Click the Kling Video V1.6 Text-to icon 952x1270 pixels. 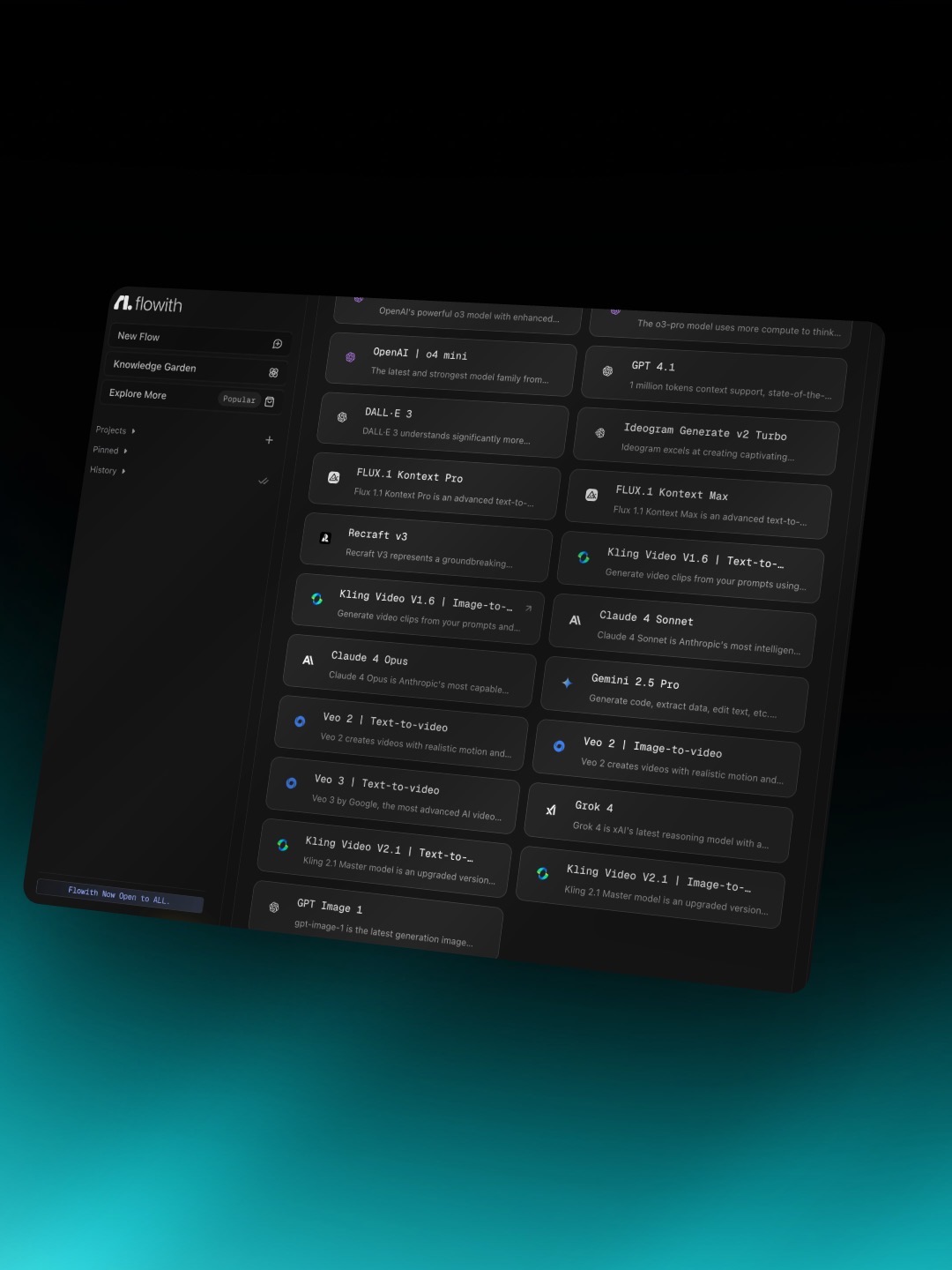583,557
